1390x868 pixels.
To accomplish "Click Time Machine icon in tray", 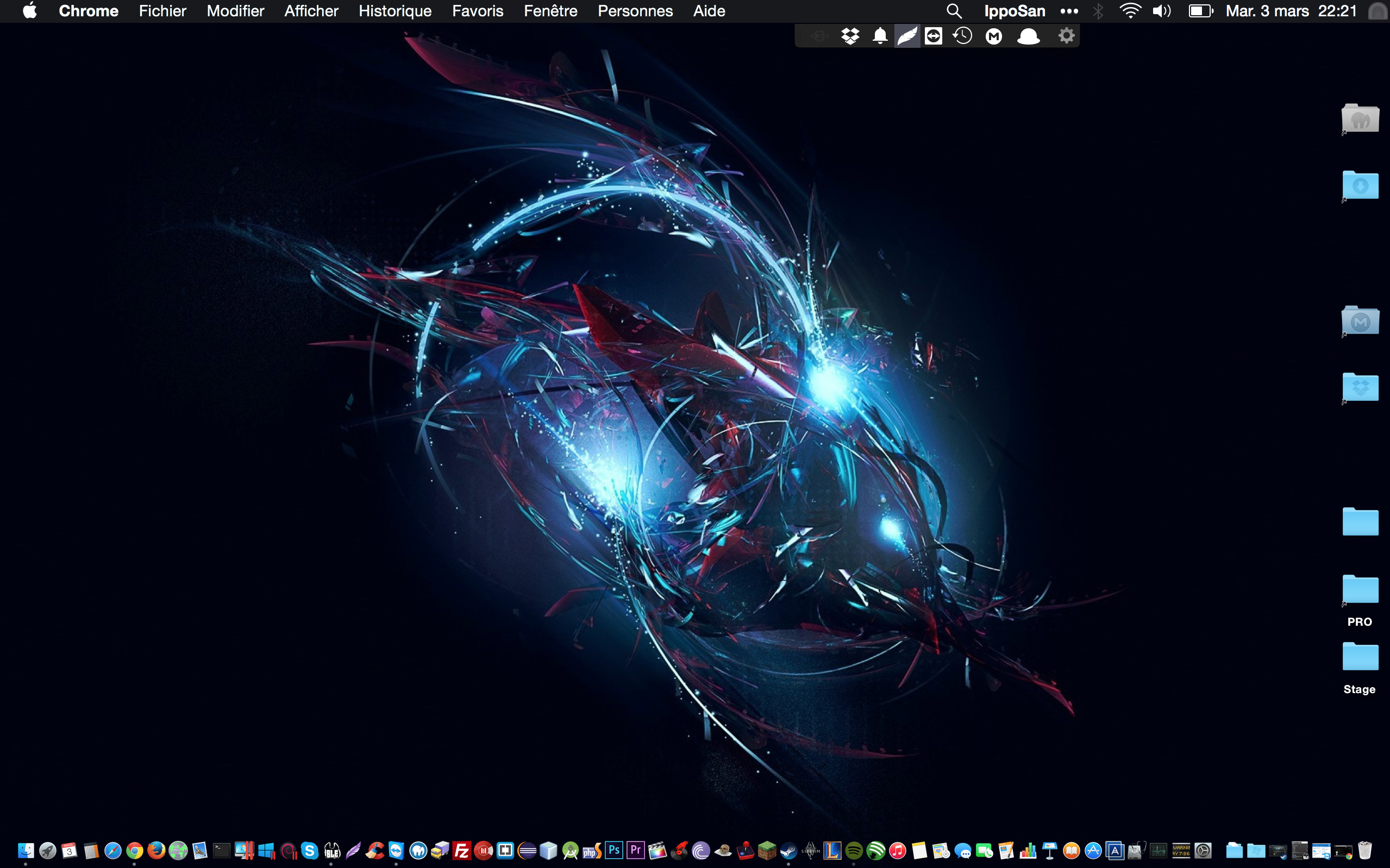I will 963,36.
